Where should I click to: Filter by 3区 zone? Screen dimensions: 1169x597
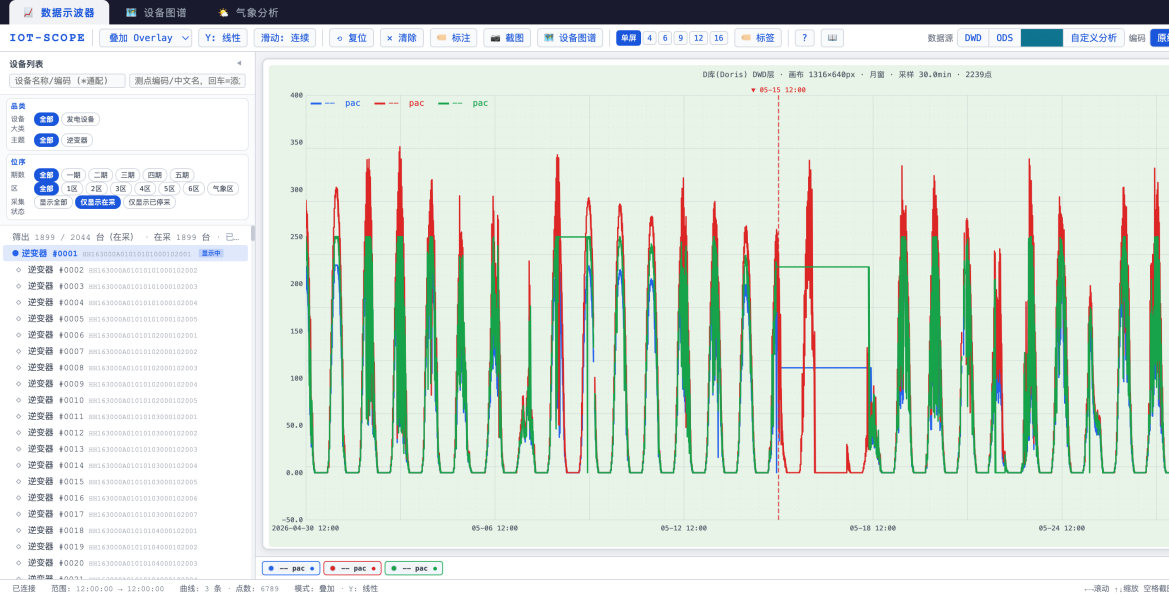121,189
